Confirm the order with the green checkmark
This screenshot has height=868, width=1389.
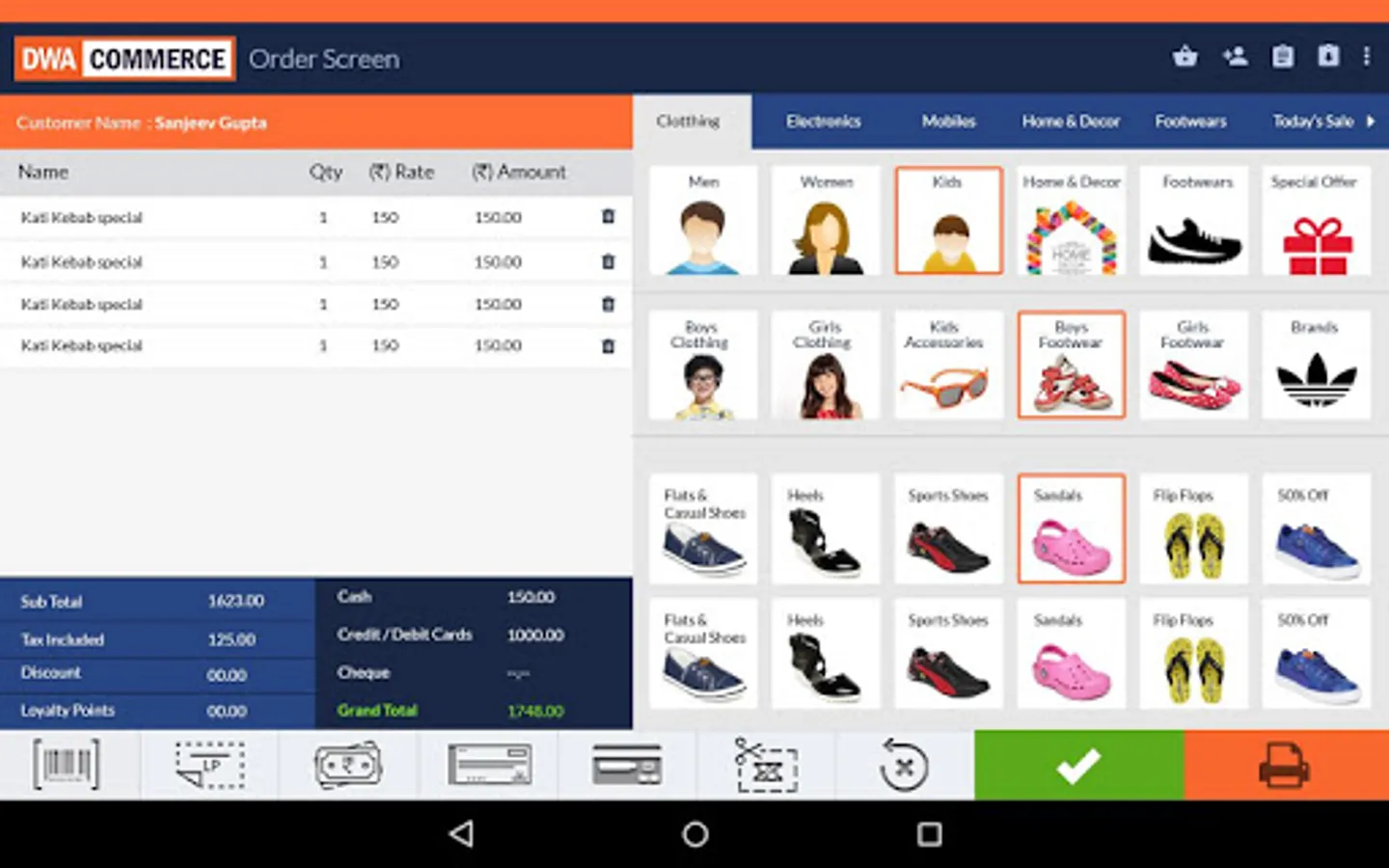coord(1078,764)
